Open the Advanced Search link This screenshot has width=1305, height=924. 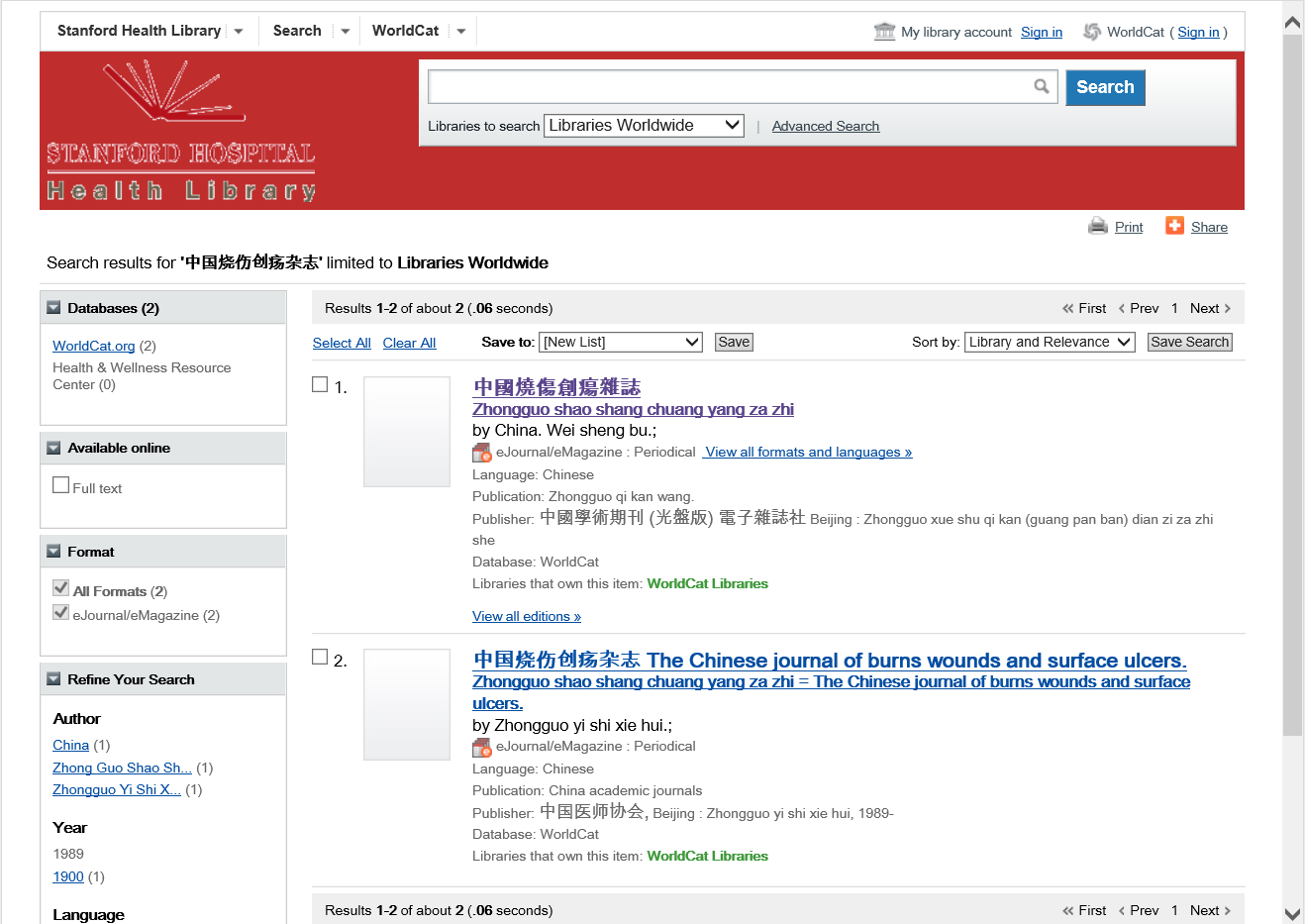coord(825,126)
